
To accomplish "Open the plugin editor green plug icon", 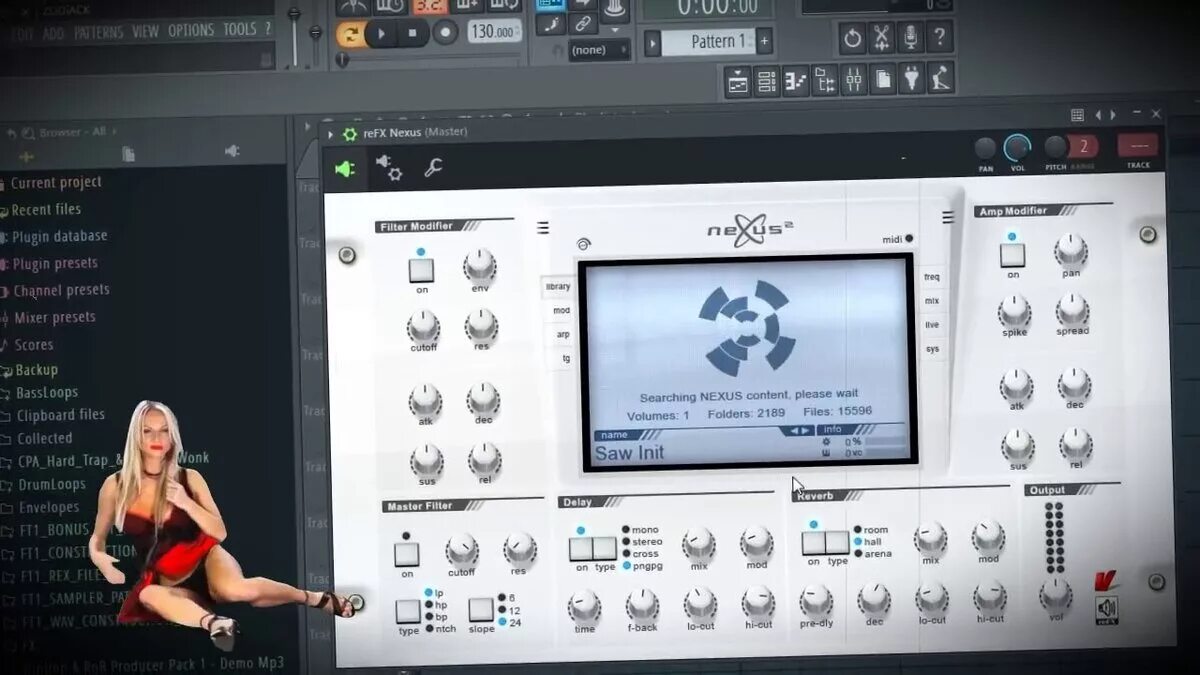I will click(x=345, y=169).
